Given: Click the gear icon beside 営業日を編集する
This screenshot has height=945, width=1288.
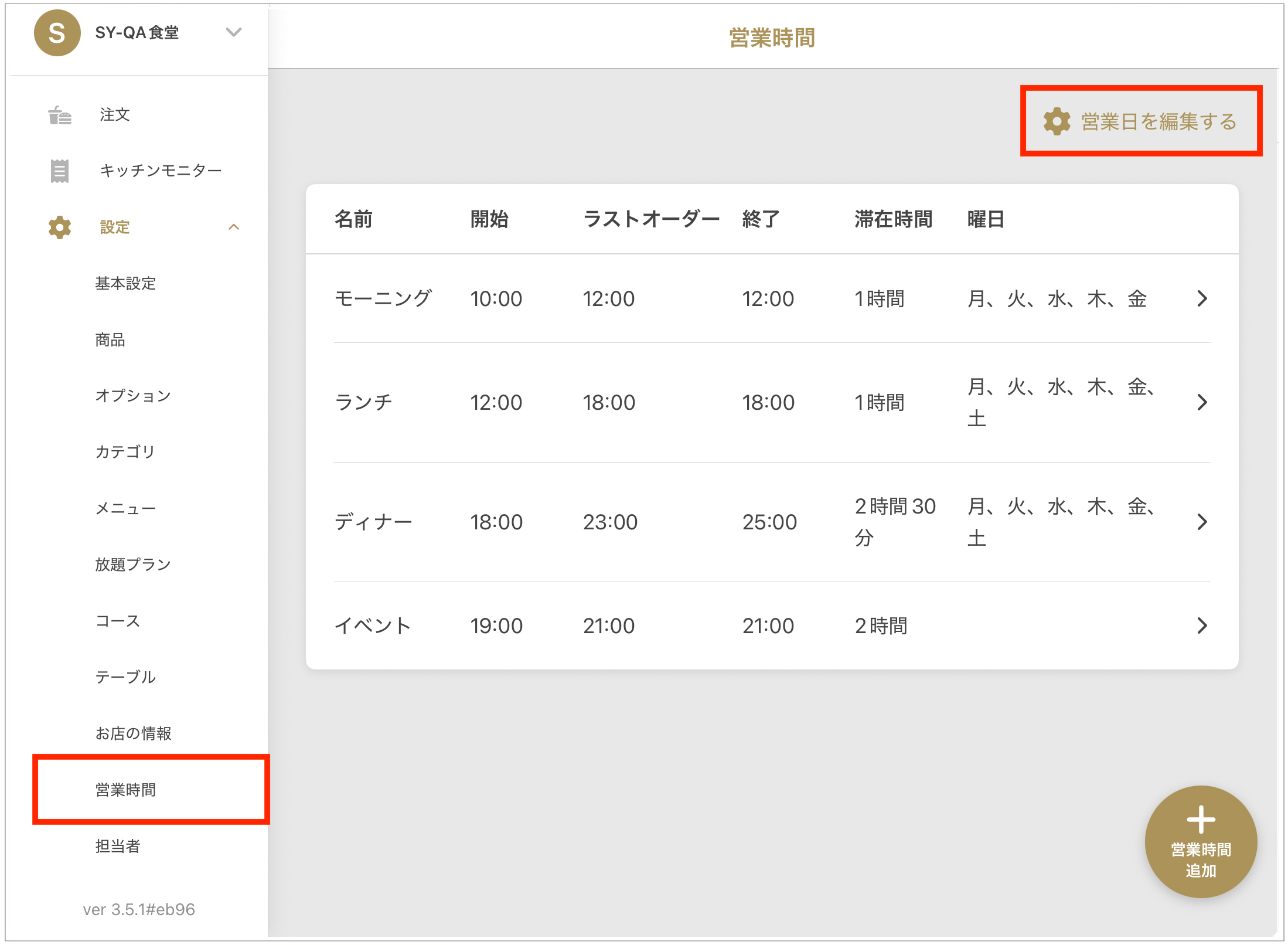Looking at the screenshot, I should click(x=1057, y=121).
